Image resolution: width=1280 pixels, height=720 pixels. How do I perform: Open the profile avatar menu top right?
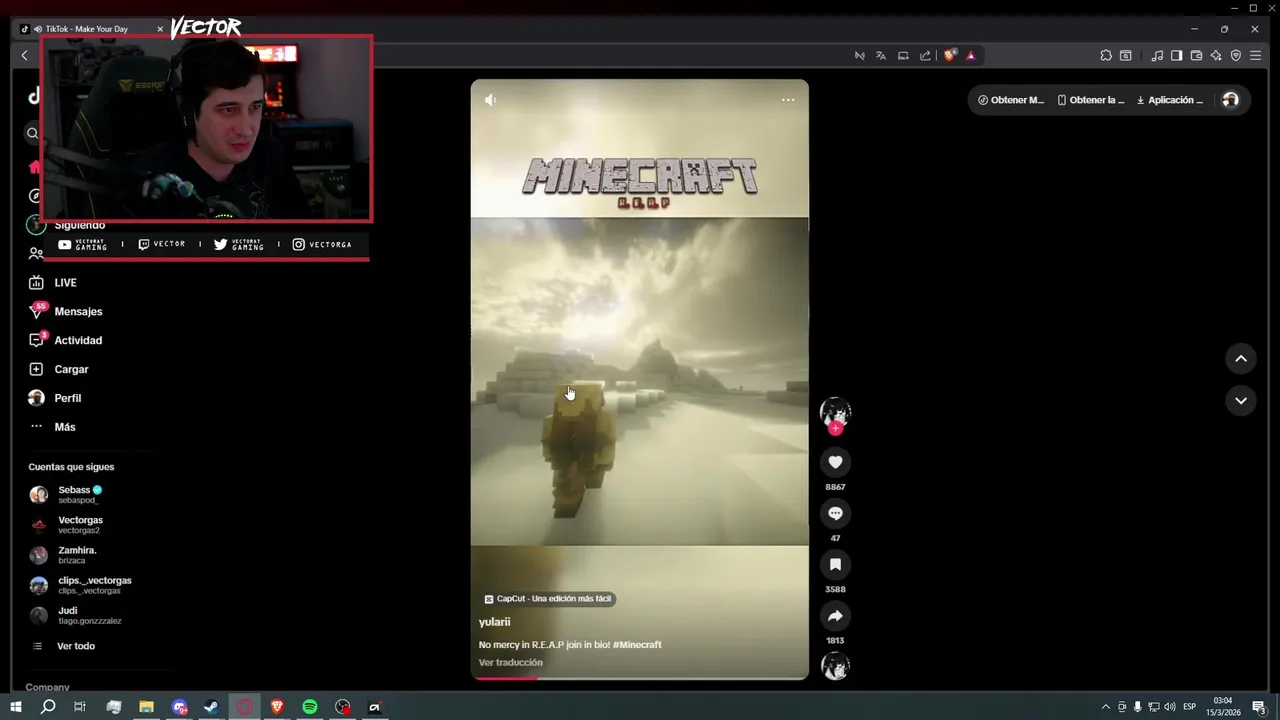1230,100
